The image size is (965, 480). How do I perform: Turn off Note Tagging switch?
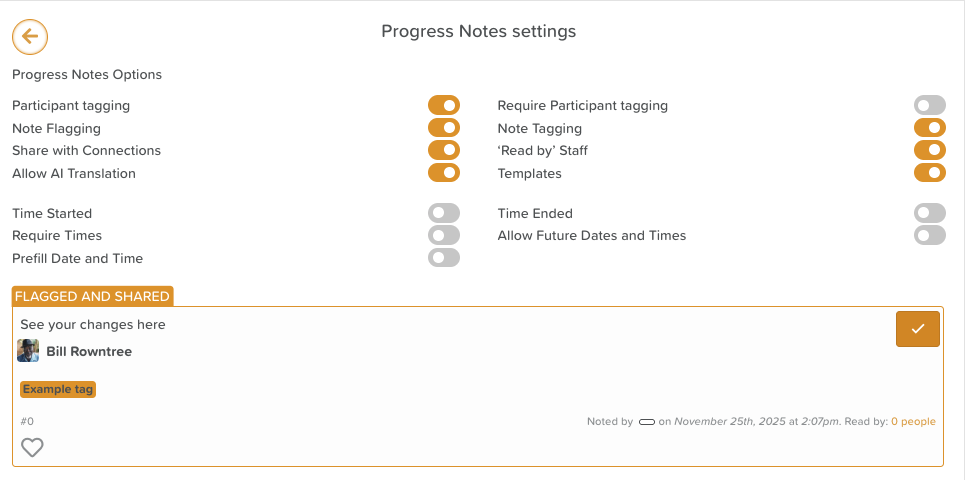coord(929,128)
